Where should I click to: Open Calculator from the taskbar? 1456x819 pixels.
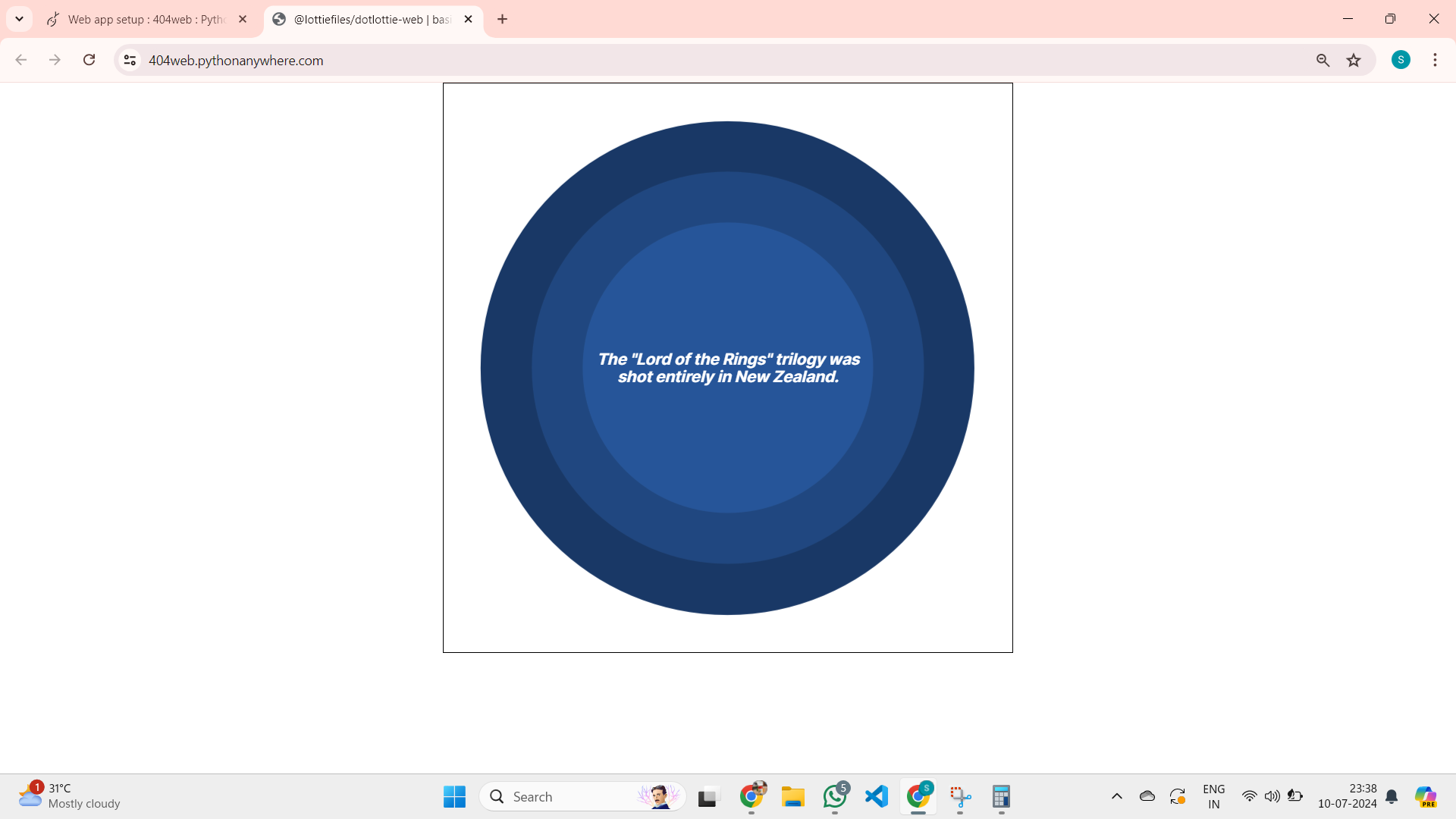coord(1002,796)
